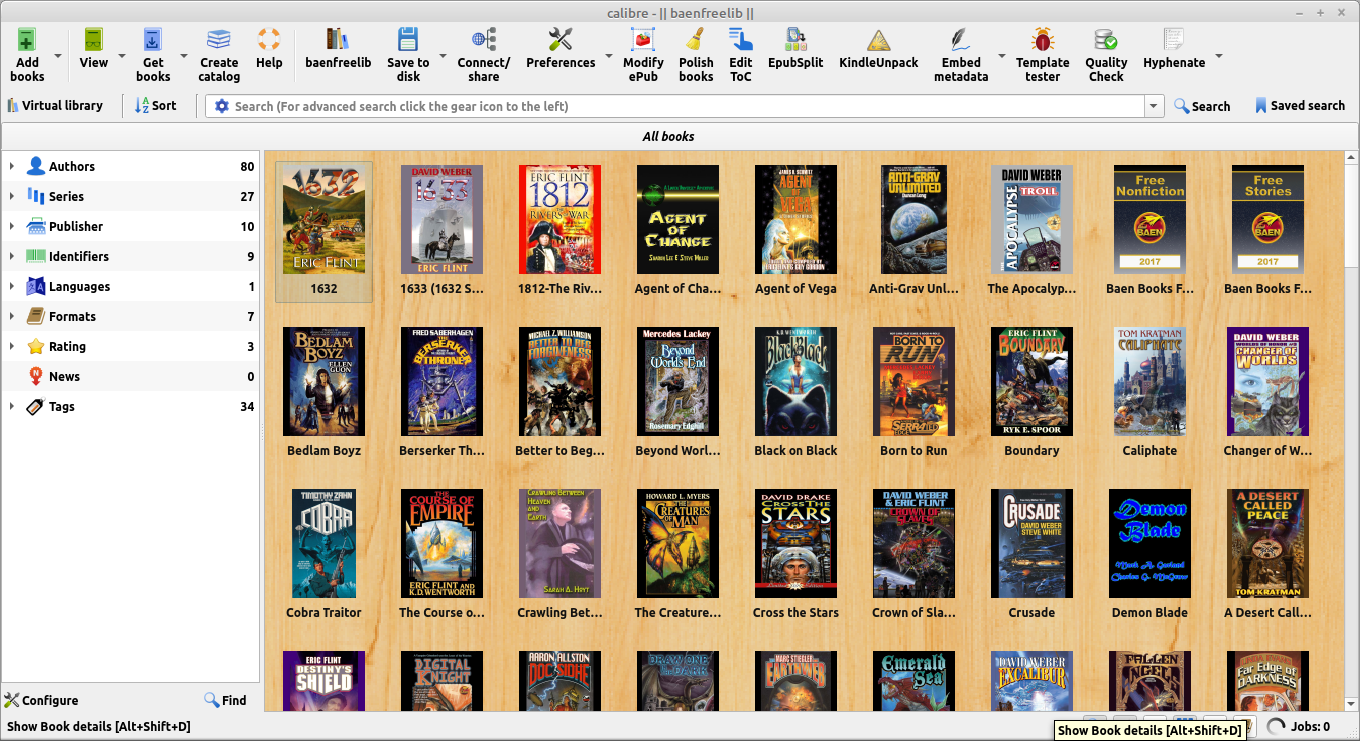The height and width of the screenshot is (741, 1360).
Task: Open the Template tester bug icon
Action: click(1043, 40)
